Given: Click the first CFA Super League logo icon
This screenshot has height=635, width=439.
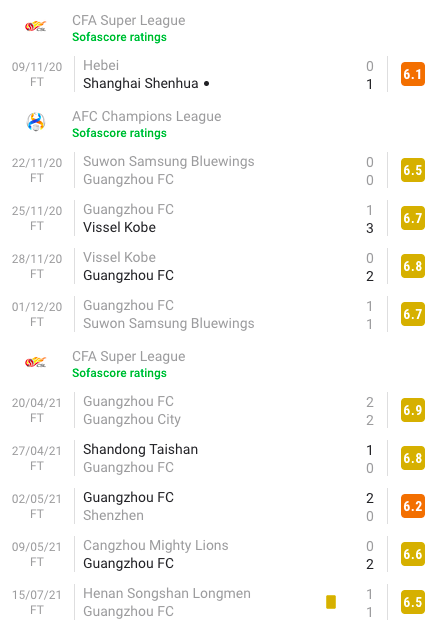Looking at the screenshot, I should [x=36, y=27].
